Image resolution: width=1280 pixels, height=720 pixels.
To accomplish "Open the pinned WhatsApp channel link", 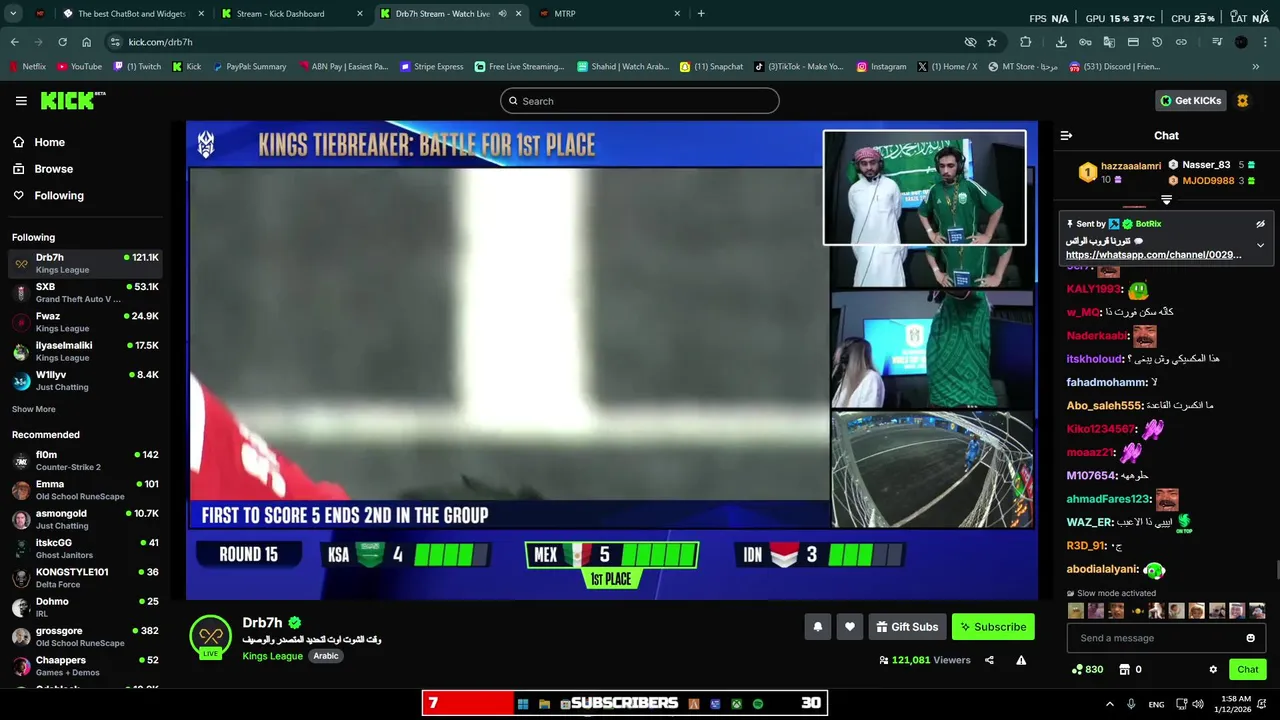I will click(1154, 255).
